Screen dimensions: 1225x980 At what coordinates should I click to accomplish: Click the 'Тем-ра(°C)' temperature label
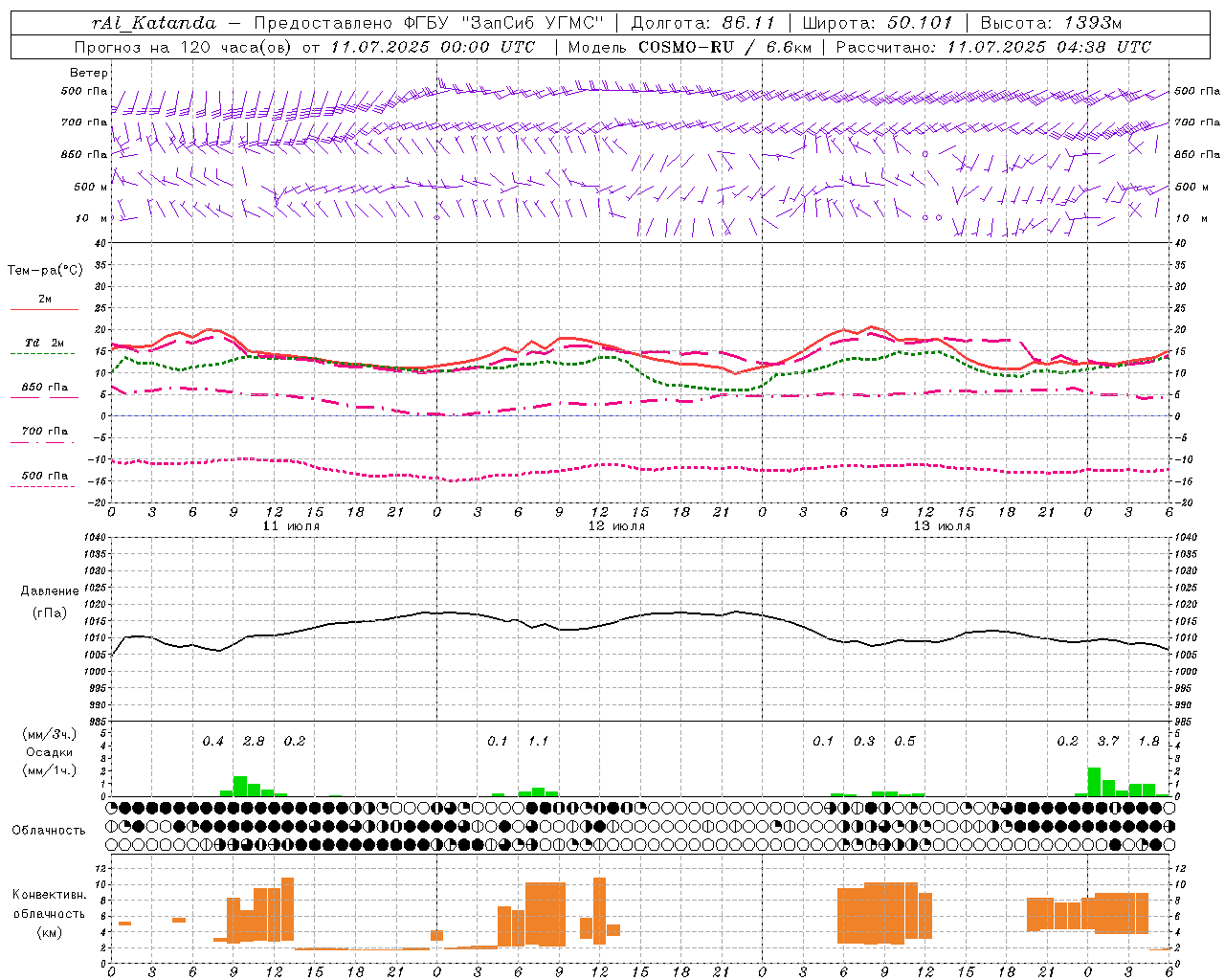click(45, 271)
